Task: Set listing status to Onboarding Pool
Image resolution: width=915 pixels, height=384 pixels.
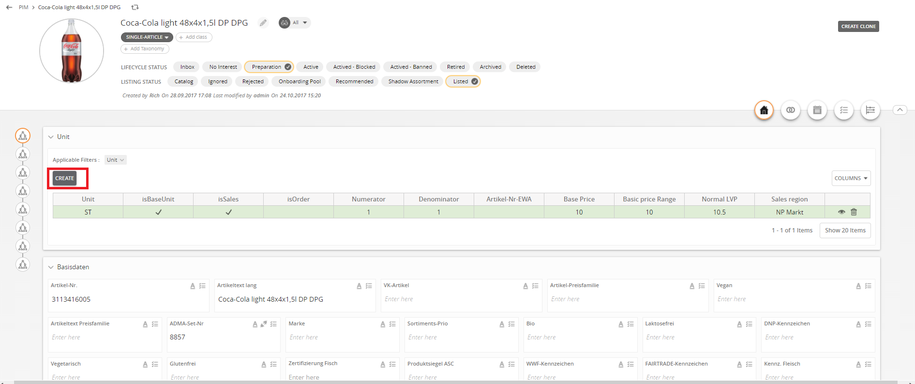Action: pos(300,82)
